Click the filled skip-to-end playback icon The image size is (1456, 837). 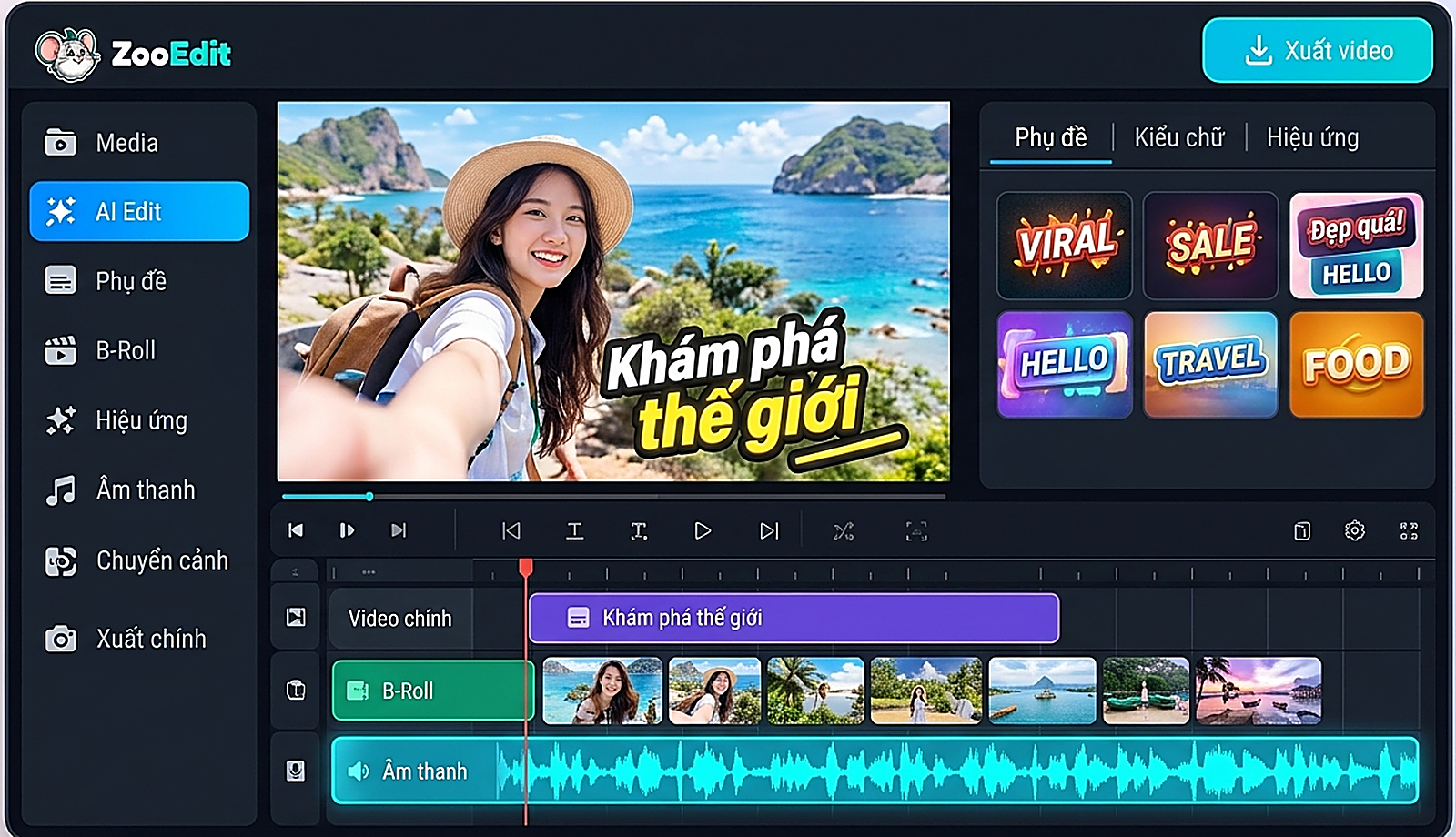(x=399, y=530)
